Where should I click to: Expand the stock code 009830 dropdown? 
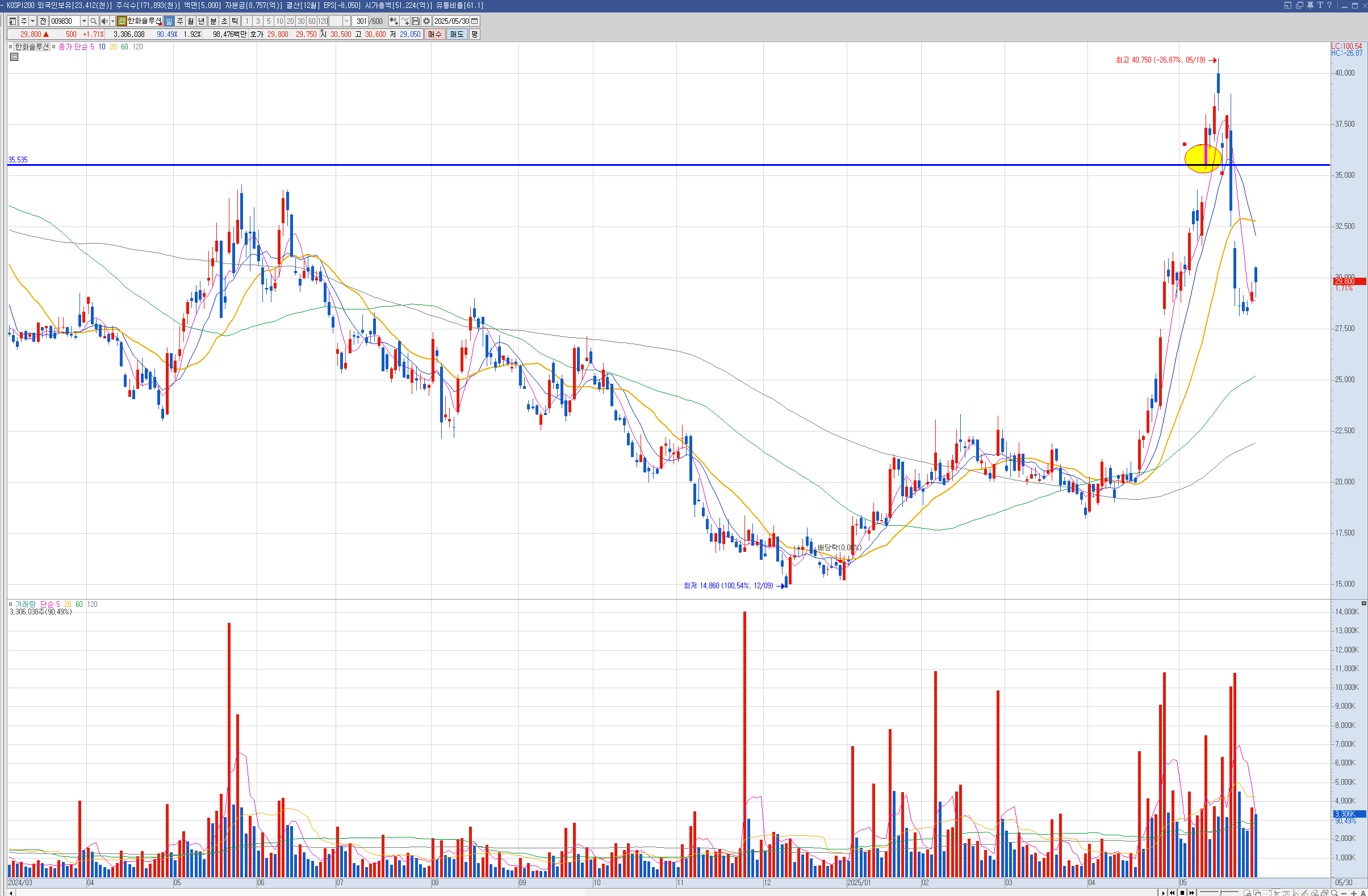(84, 21)
